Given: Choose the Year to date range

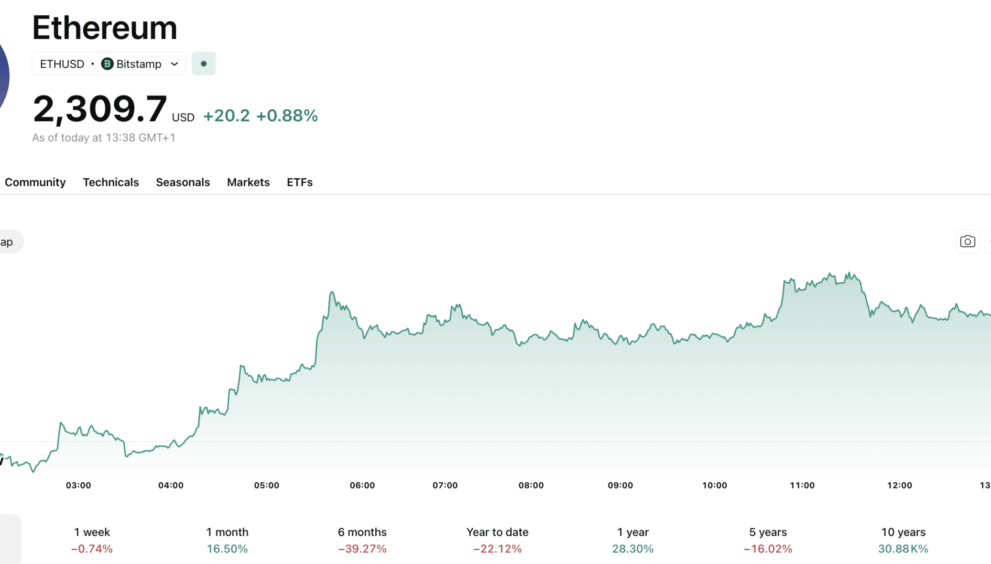Looking at the screenshot, I should pos(497,540).
